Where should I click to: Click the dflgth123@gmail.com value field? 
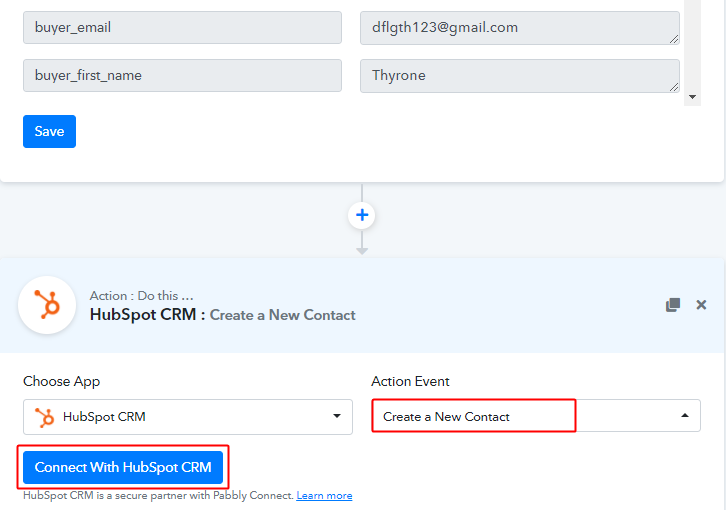(520, 28)
